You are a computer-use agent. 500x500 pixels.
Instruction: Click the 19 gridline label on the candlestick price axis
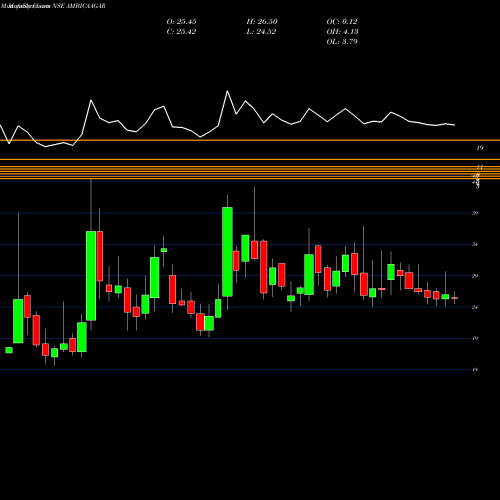[x=475, y=338]
